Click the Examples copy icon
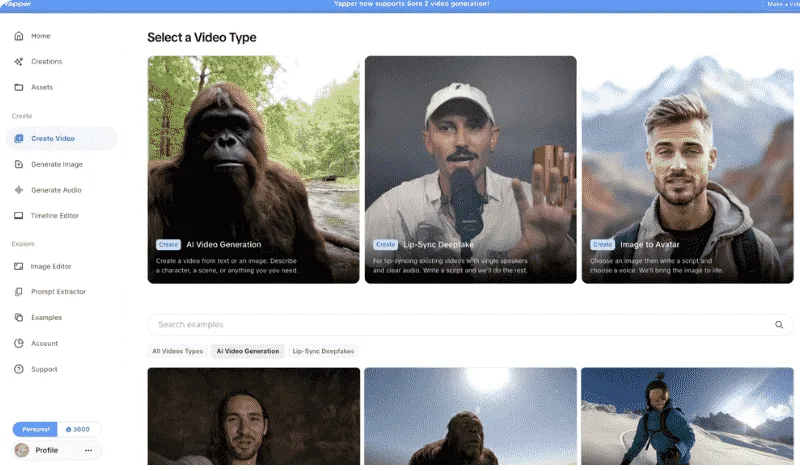This screenshot has height=471, width=800. (x=19, y=317)
